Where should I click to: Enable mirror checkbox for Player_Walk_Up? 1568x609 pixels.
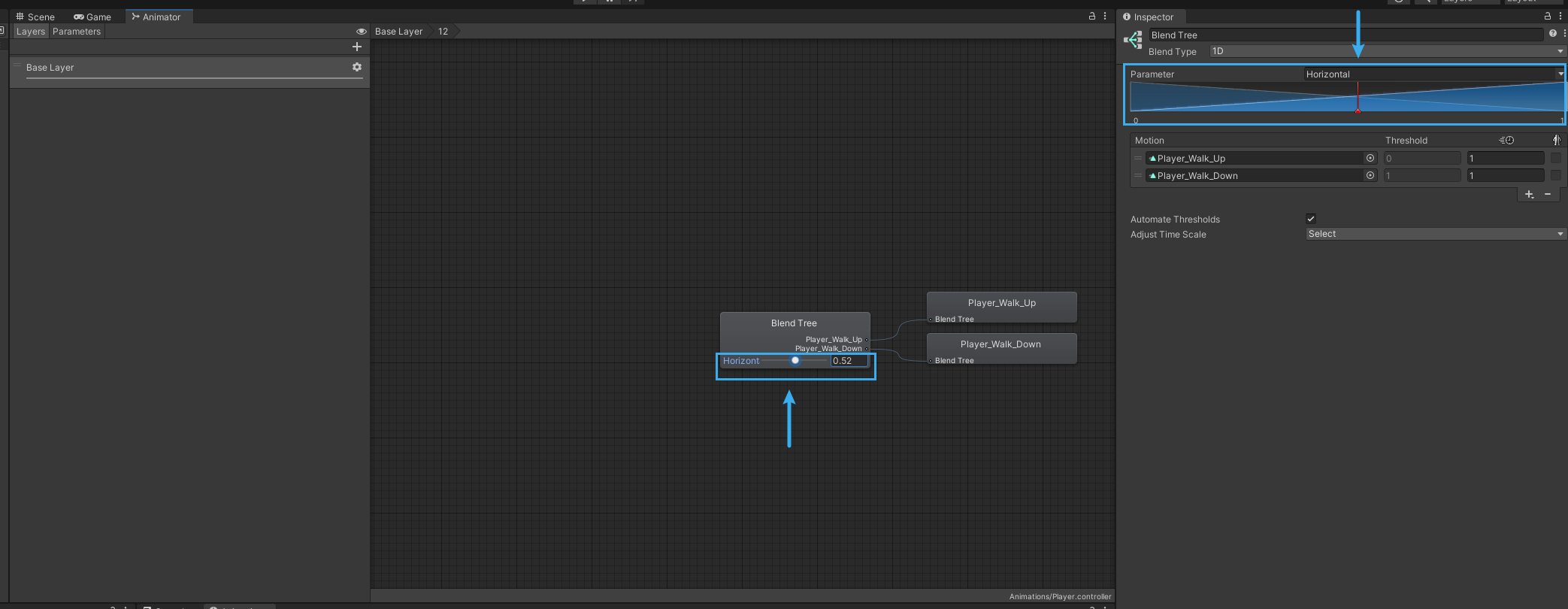1556,158
